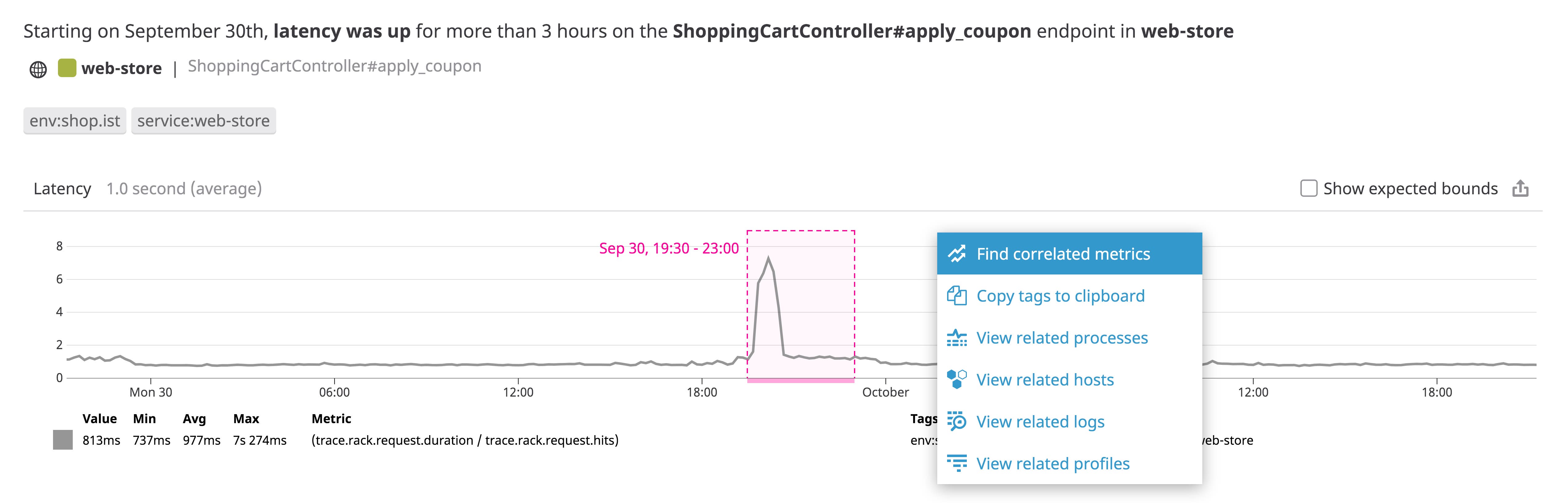Click the export share icon
The height and width of the screenshot is (503, 1568).
pos(1520,189)
